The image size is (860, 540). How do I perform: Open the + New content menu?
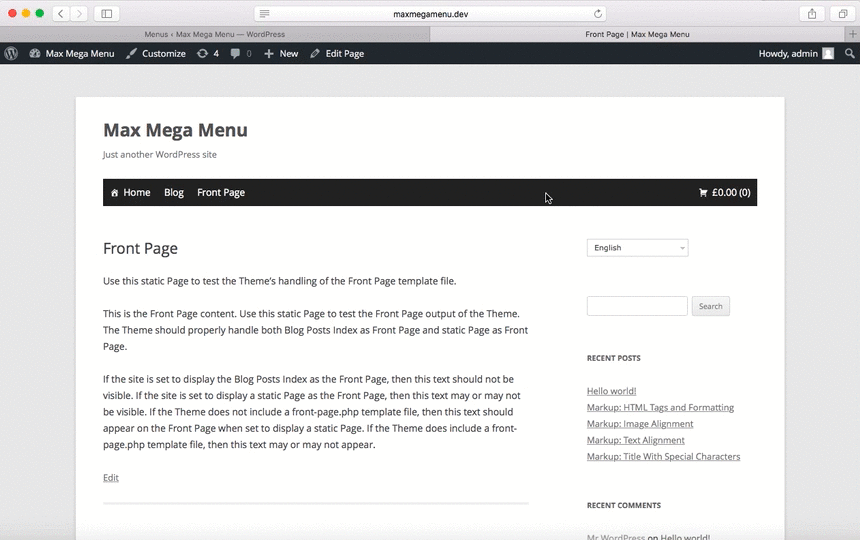pyautogui.click(x=281, y=53)
